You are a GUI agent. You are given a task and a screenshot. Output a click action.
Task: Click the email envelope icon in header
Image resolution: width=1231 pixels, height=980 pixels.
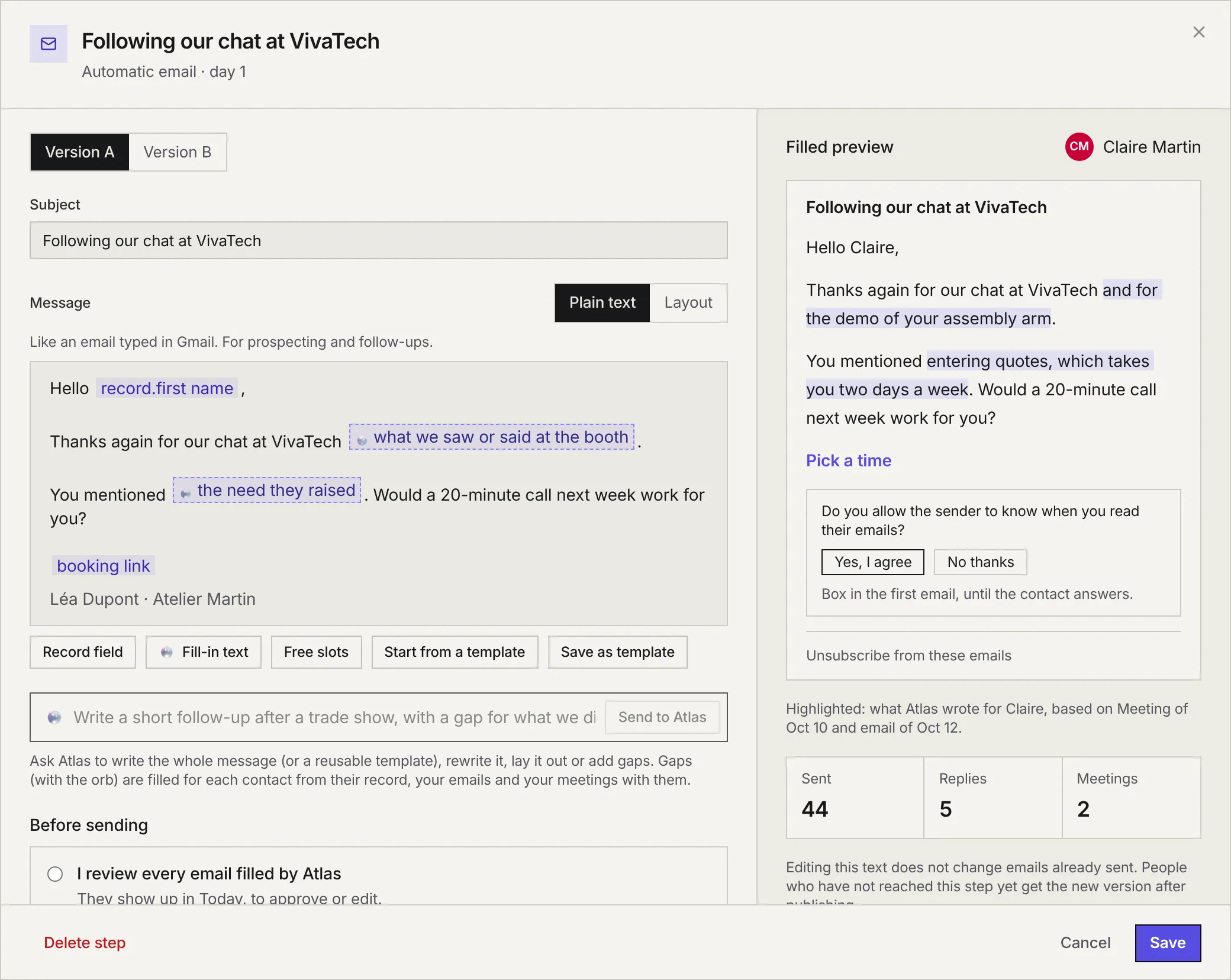[49, 44]
